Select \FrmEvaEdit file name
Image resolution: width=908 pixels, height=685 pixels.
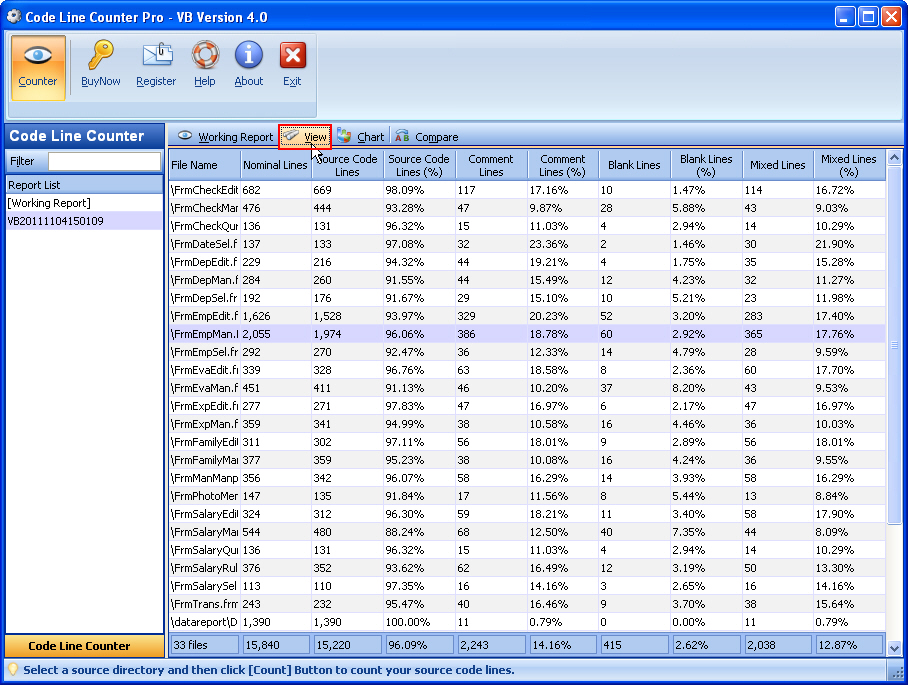[204, 370]
